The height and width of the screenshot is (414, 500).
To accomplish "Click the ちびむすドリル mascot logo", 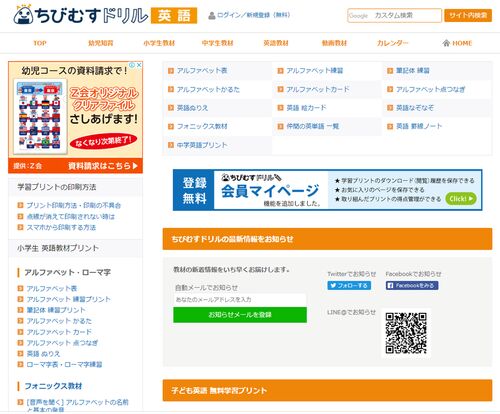I will point(23,15).
